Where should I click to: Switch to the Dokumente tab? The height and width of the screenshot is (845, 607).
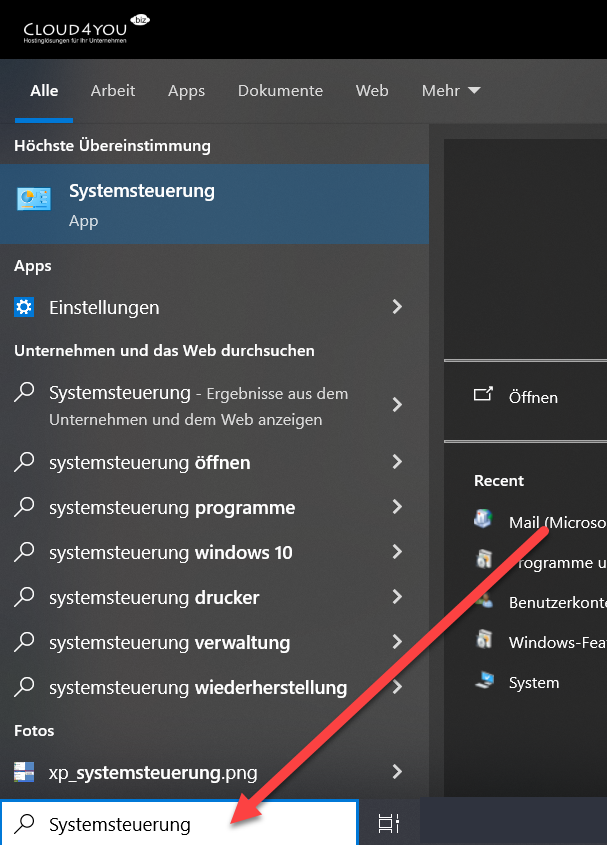280,90
